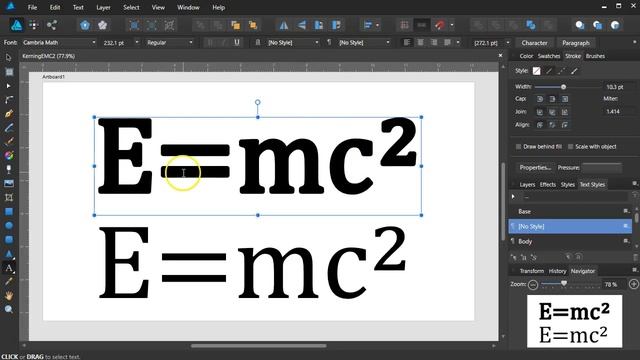Click the blue Add boolean operation icon
Image resolution: width=640 pixels, height=360 pixels.
click(531, 25)
